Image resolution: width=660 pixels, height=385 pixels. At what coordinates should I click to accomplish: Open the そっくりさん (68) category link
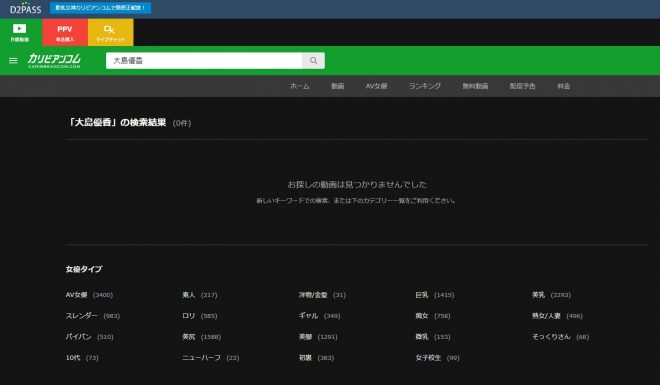560,337
